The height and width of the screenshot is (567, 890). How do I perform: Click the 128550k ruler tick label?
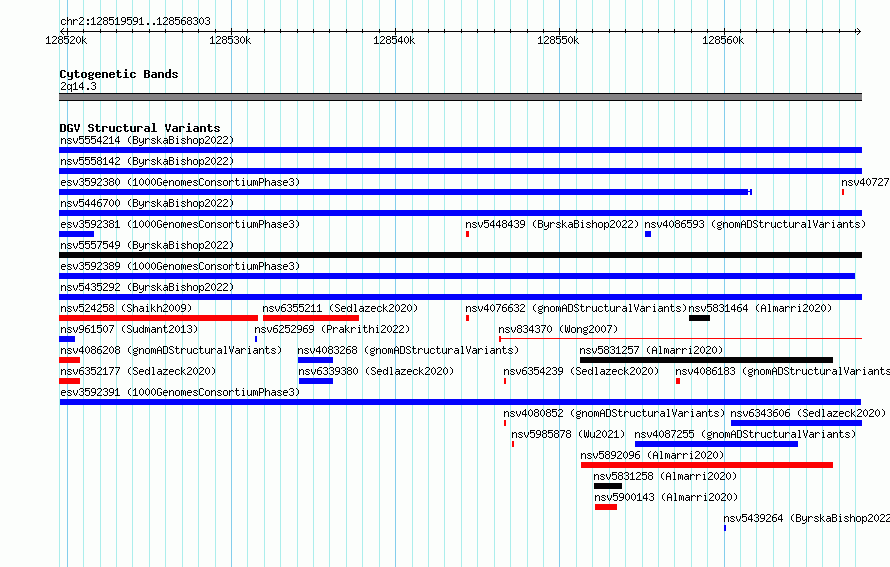tap(558, 40)
